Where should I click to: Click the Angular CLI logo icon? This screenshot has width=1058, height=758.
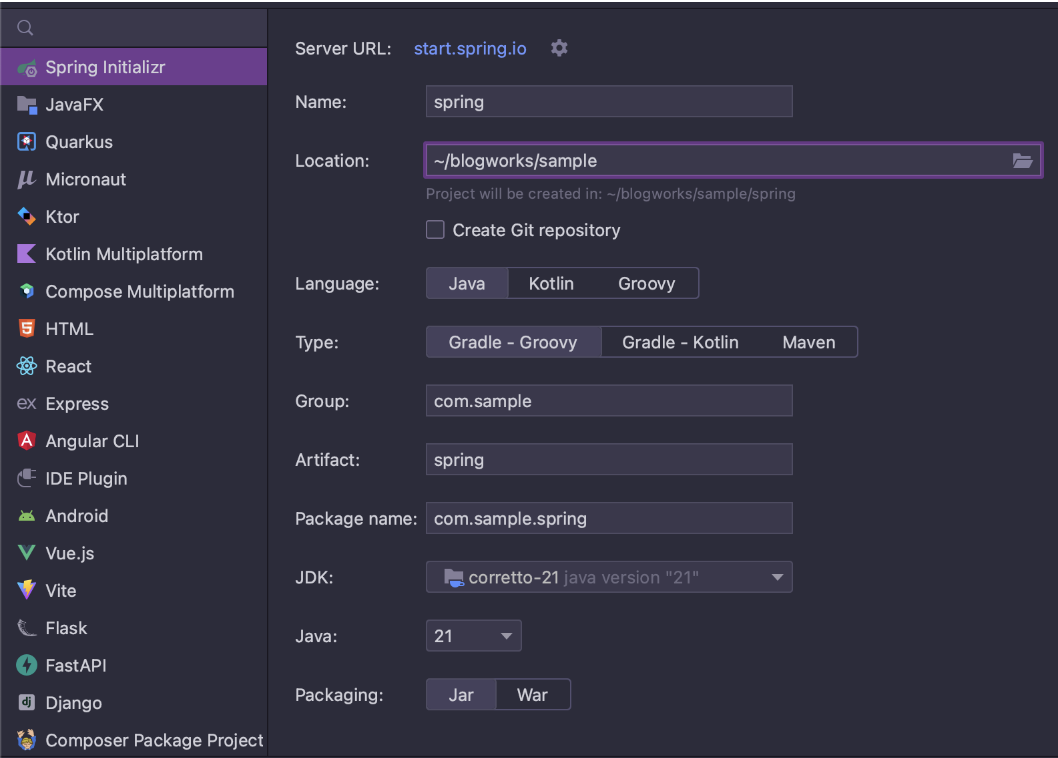pos(26,441)
